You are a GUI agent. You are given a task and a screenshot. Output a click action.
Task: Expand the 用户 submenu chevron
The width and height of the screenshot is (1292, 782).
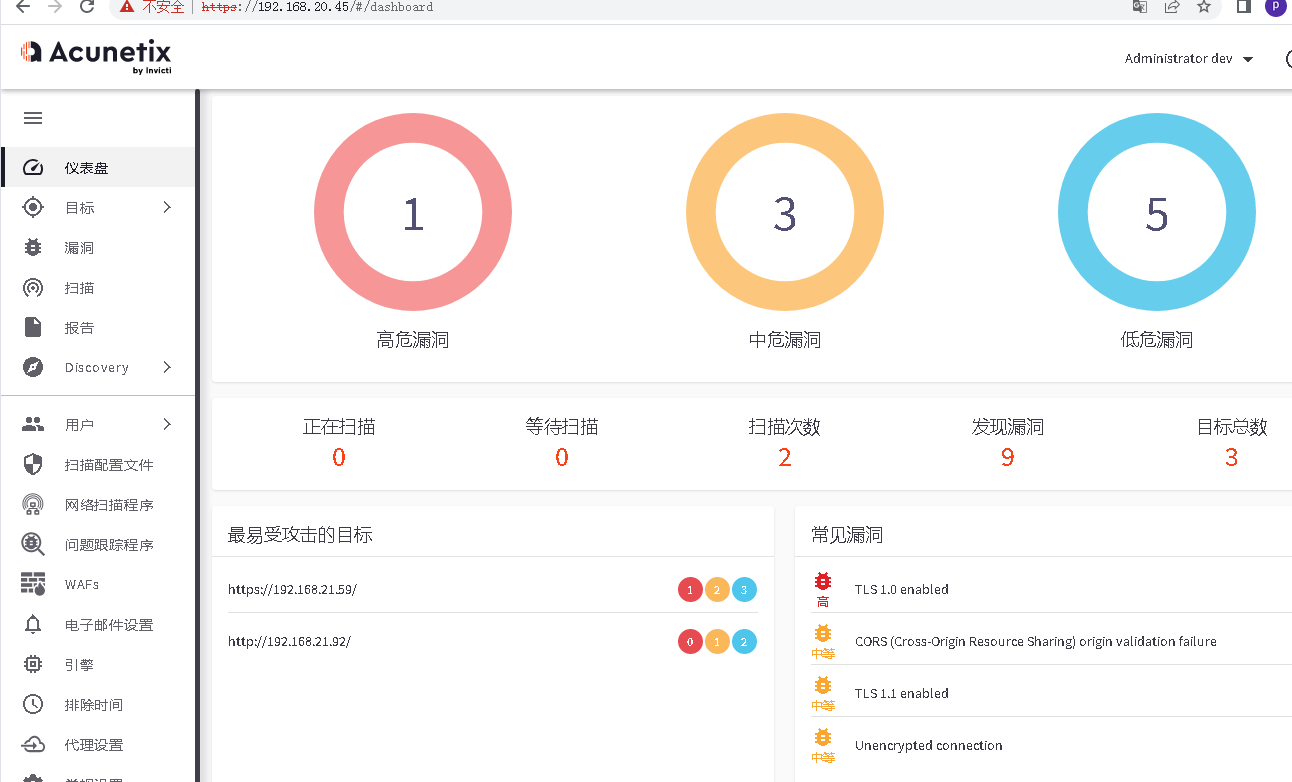[167, 424]
